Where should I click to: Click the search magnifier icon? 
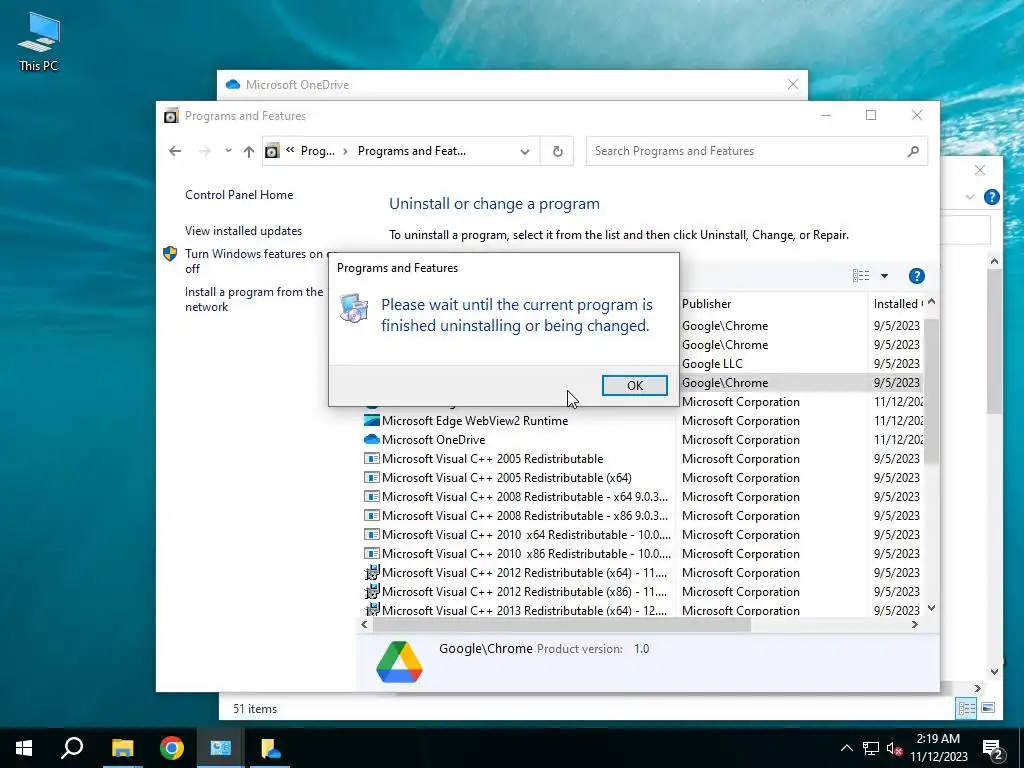point(913,151)
